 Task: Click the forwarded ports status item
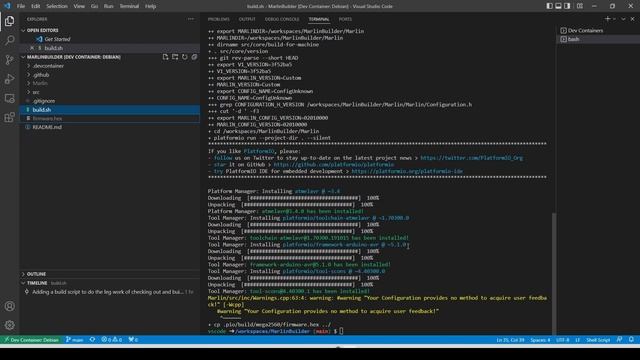coord(133,340)
